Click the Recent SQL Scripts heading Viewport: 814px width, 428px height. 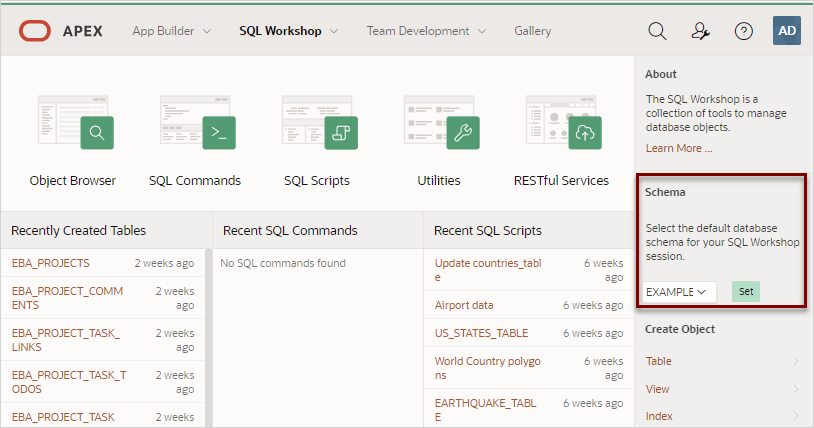[x=488, y=231]
